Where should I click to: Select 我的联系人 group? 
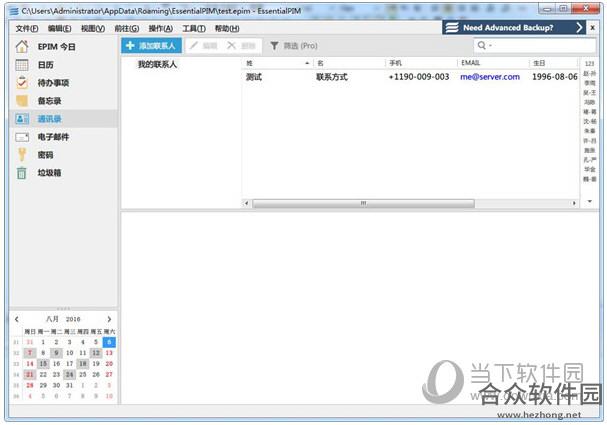[x=157, y=64]
